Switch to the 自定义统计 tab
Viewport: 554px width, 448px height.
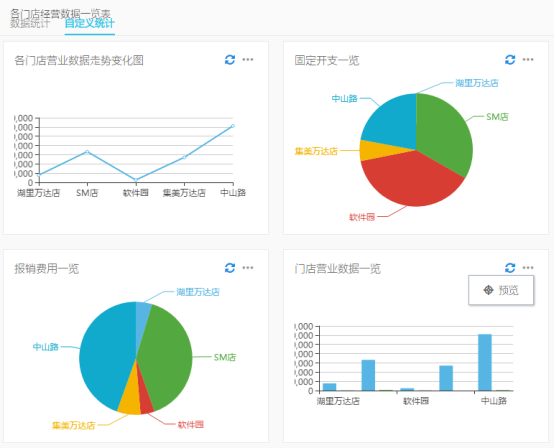[90, 23]
